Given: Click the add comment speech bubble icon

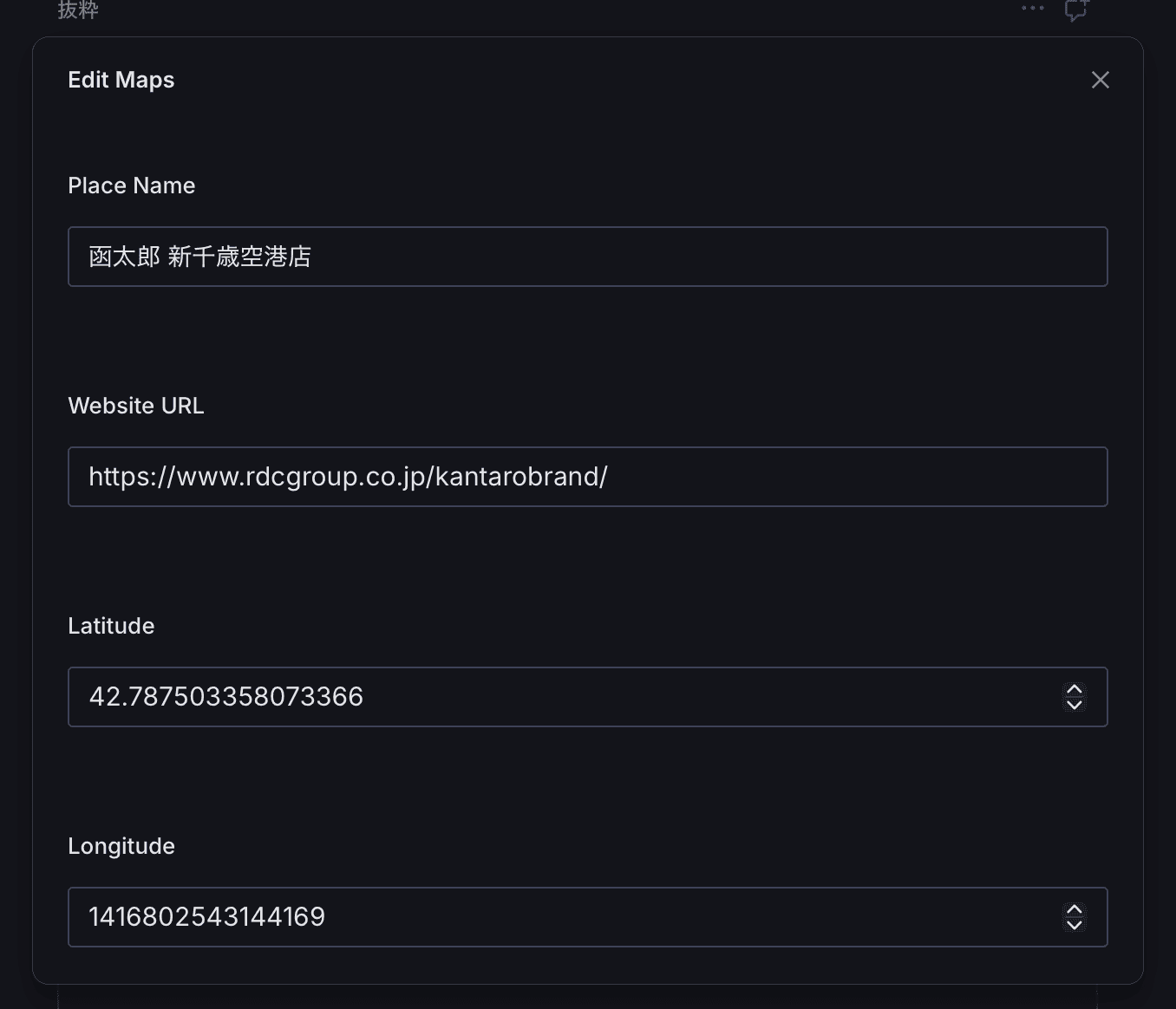Looking at the screenshot, I should tap(1076, 10).
